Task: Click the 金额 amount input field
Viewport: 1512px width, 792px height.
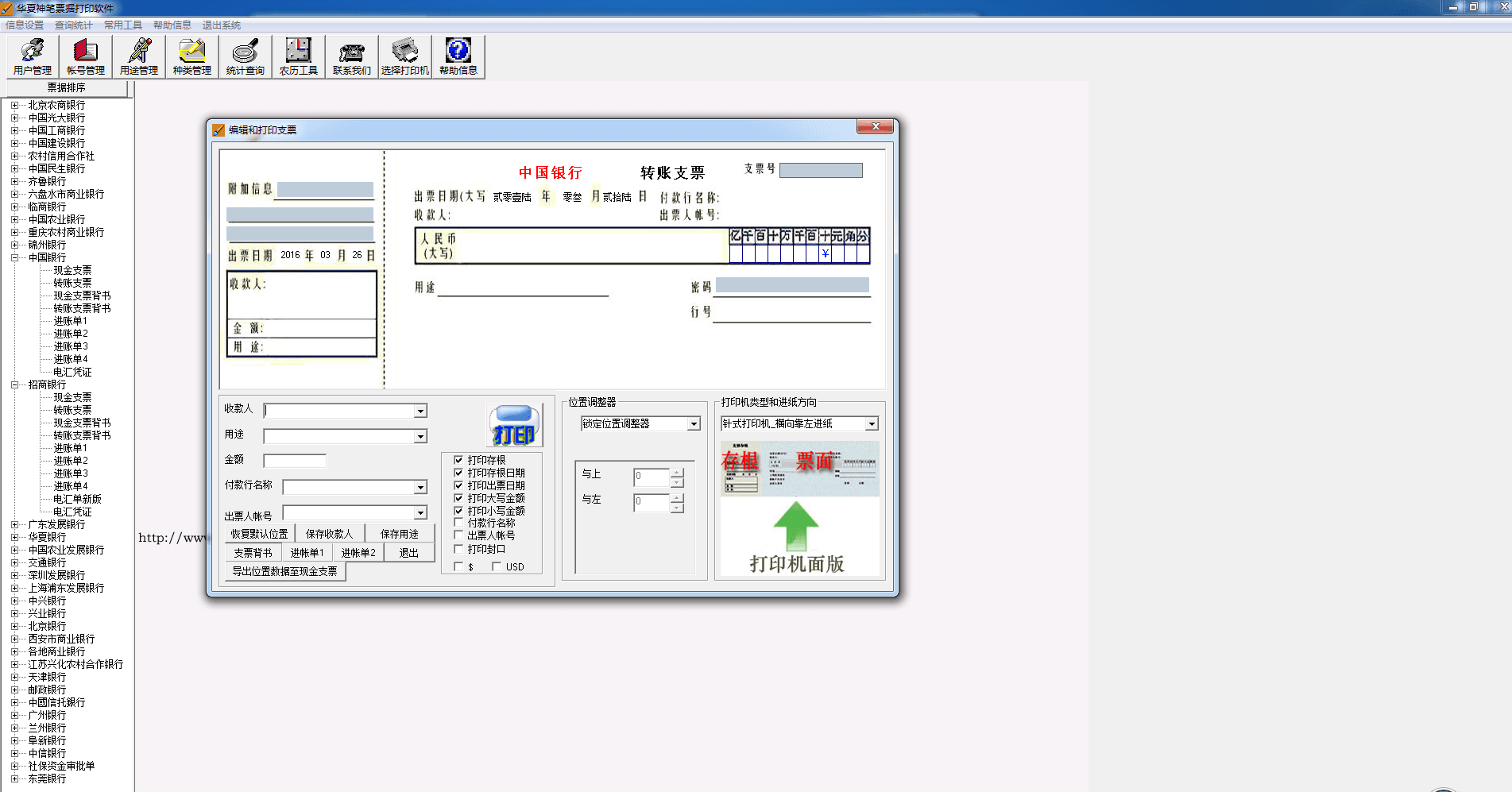Action: [295, 461]
